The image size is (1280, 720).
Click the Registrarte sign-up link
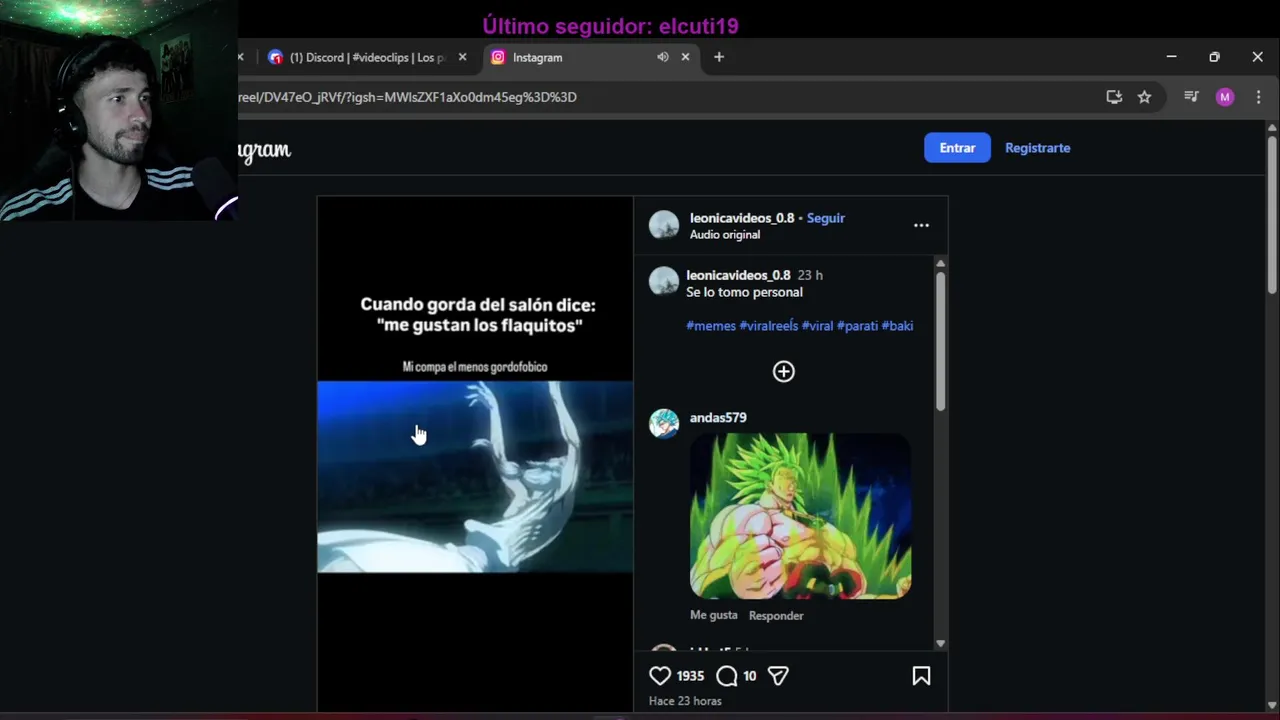1037,148
